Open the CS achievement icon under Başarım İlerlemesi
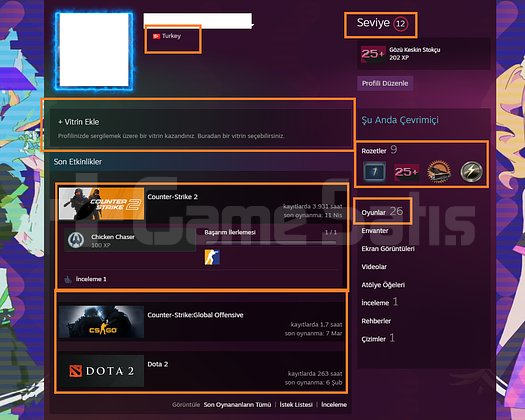Image resolution: width=525 pixels, height=420 pixels. (x=212, y=257)
